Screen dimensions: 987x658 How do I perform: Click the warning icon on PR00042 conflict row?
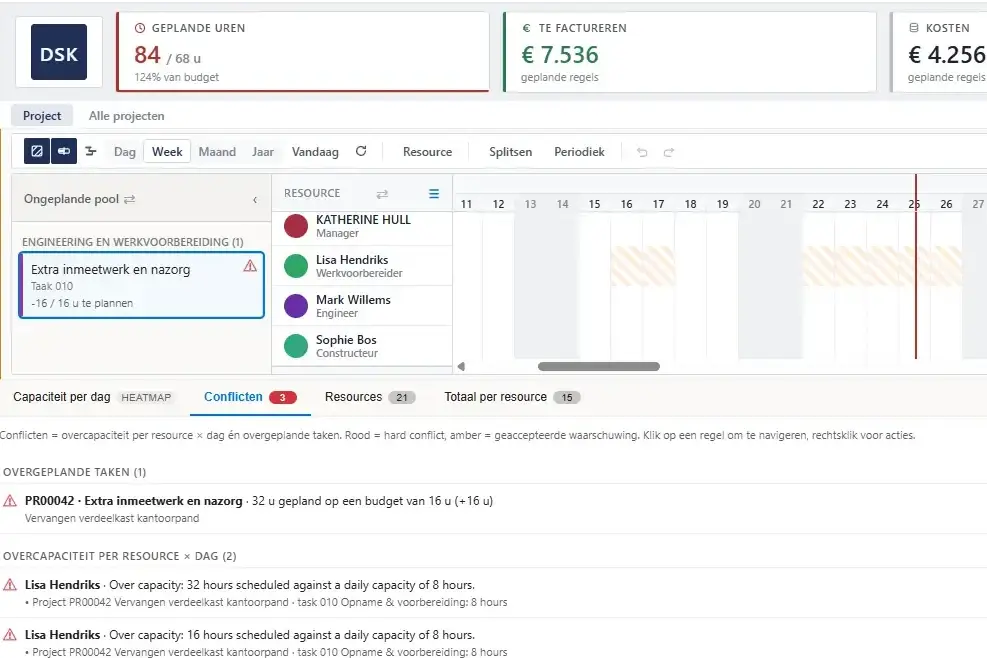point(10,501)
